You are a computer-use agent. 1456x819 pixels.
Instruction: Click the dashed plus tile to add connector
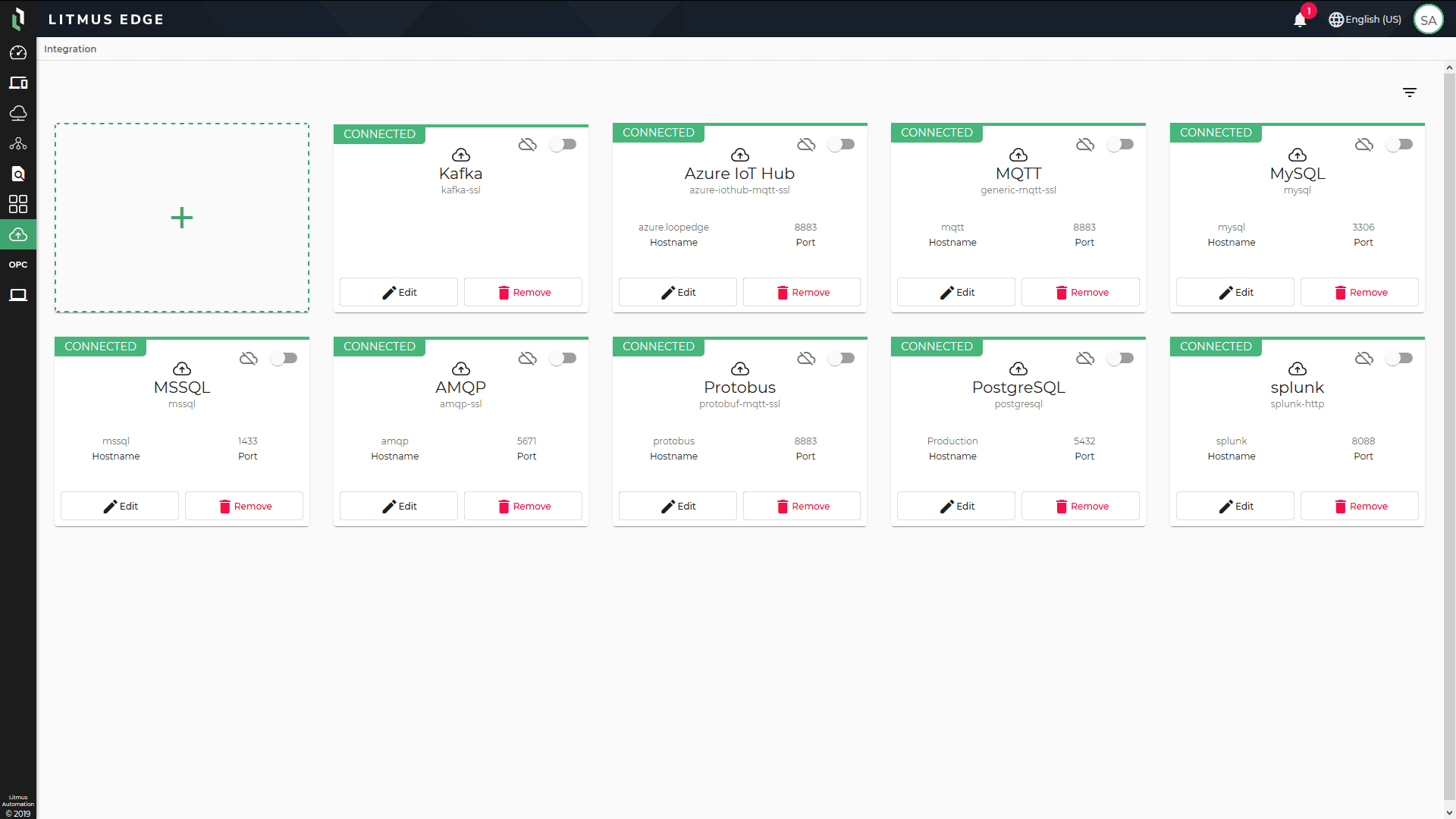click(x=181, y=218)
